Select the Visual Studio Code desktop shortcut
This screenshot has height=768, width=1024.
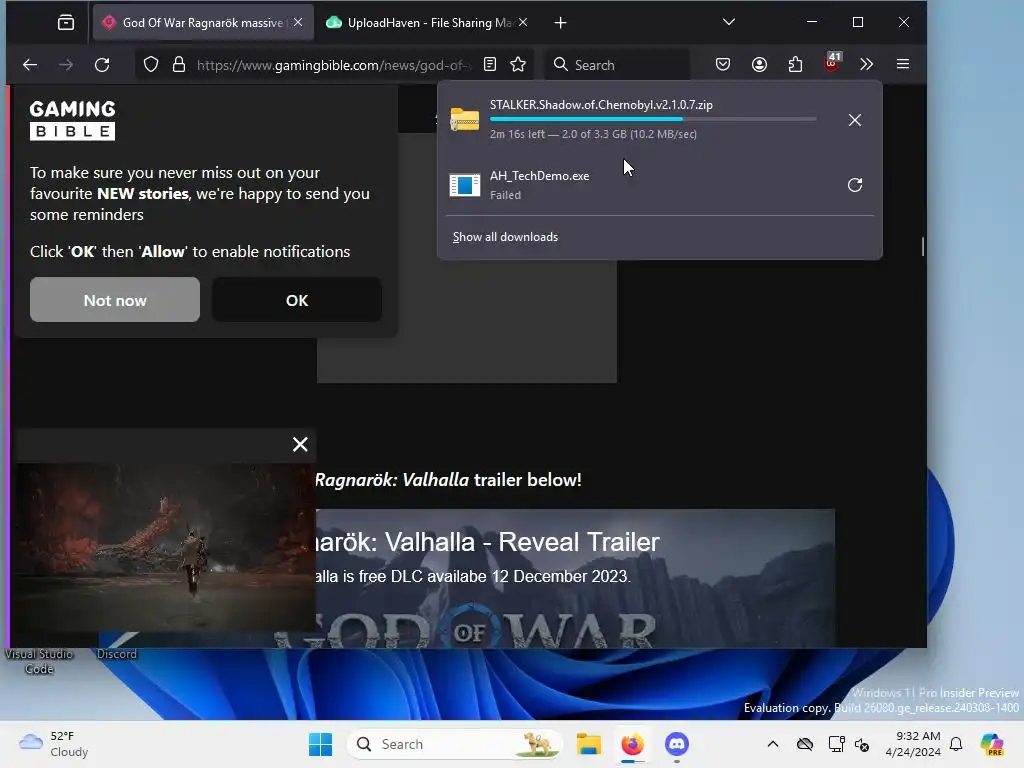pyautogui.click(x=39, y=661)
